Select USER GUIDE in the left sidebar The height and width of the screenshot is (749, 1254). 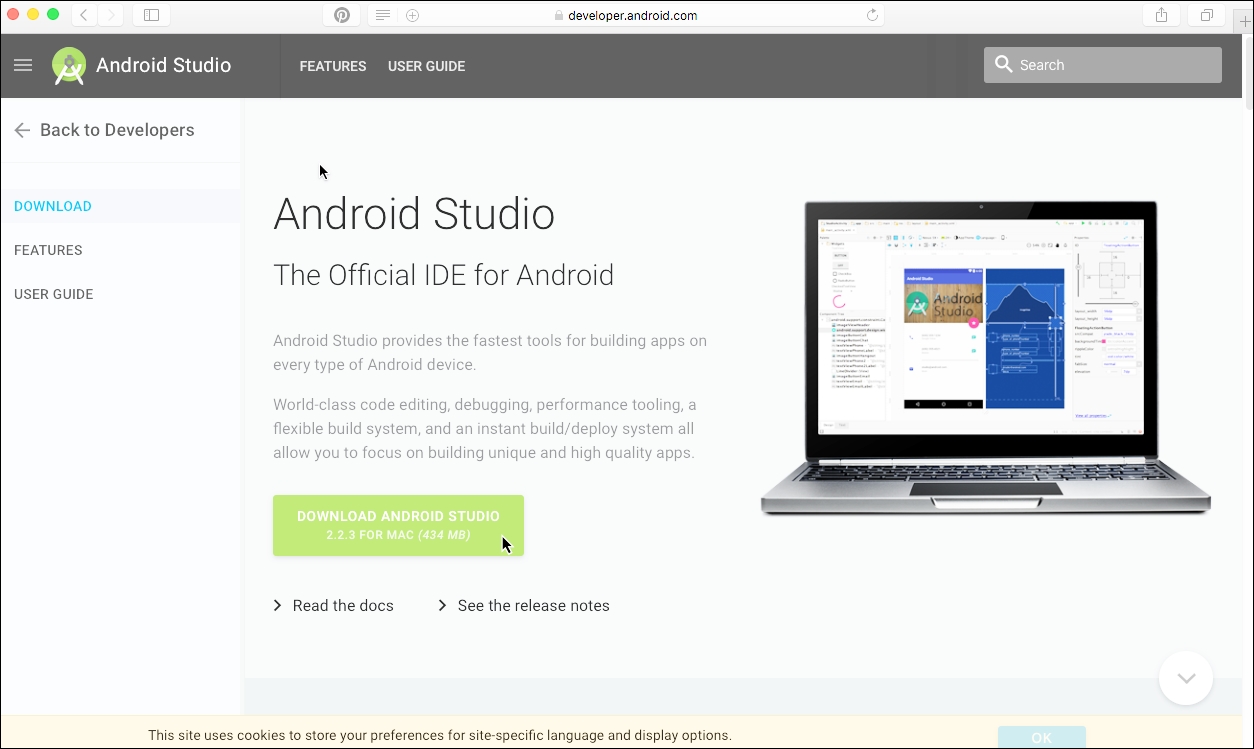tap(54, 294)
